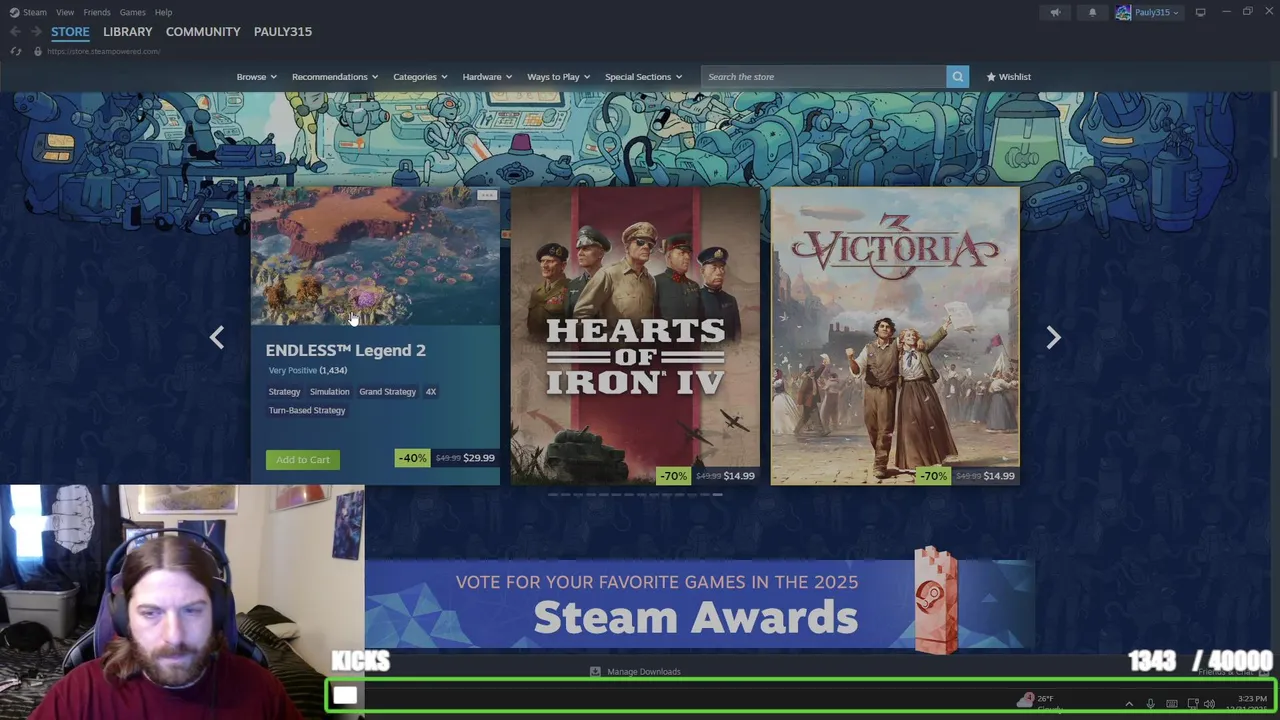The height and width of the screenshot is (720, 1280).
Task: Click the Strategy tag
Action: click(x=284, y=392)
